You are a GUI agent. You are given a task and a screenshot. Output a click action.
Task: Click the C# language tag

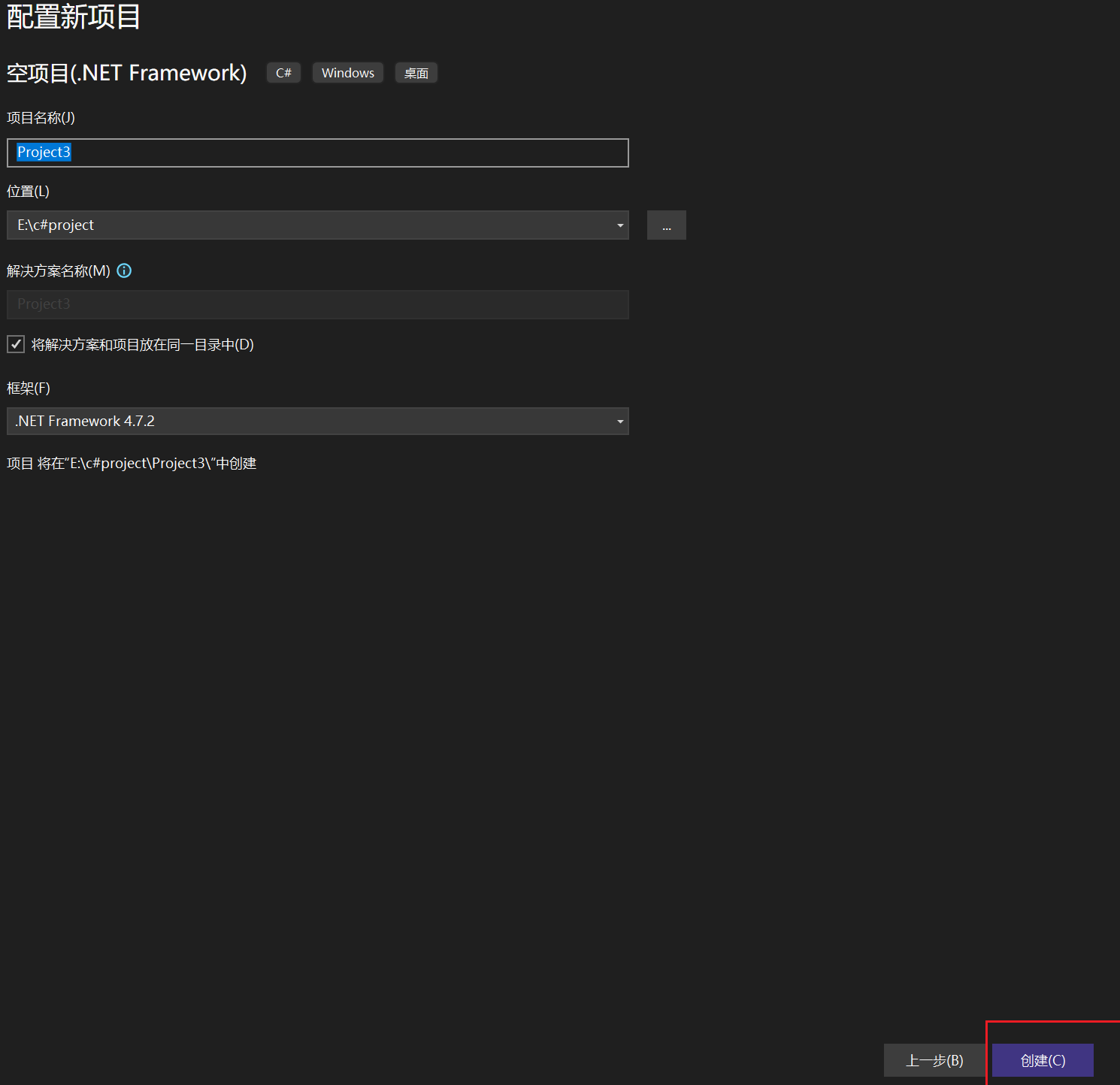pyautogui.click(x=283, y=73)
